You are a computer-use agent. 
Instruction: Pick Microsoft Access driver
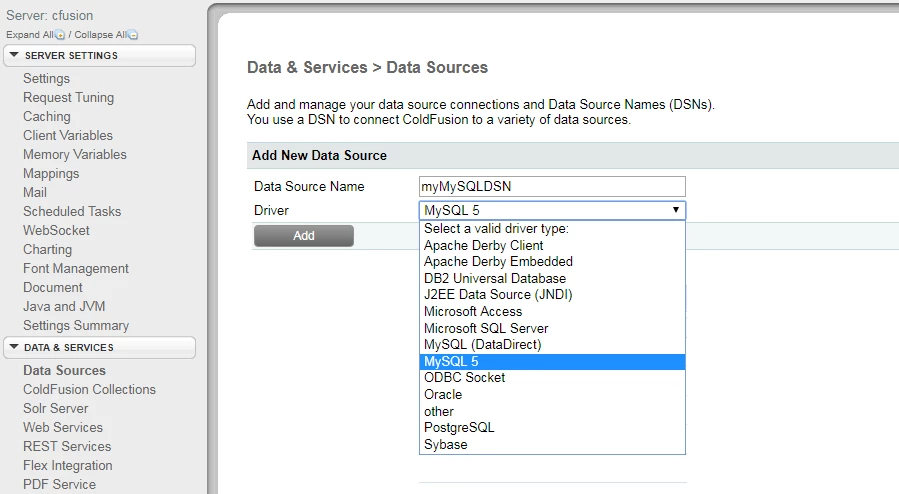552,311
